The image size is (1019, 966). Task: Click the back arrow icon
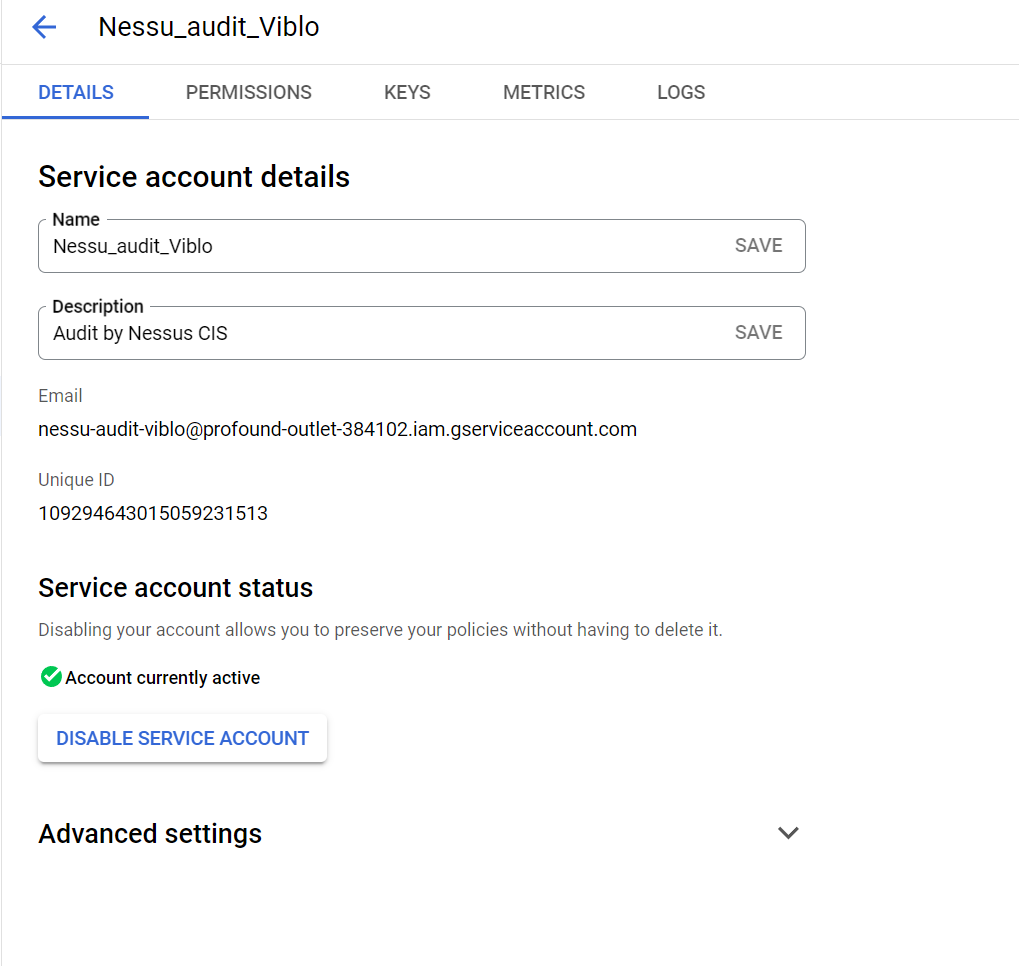click(44, 27)
